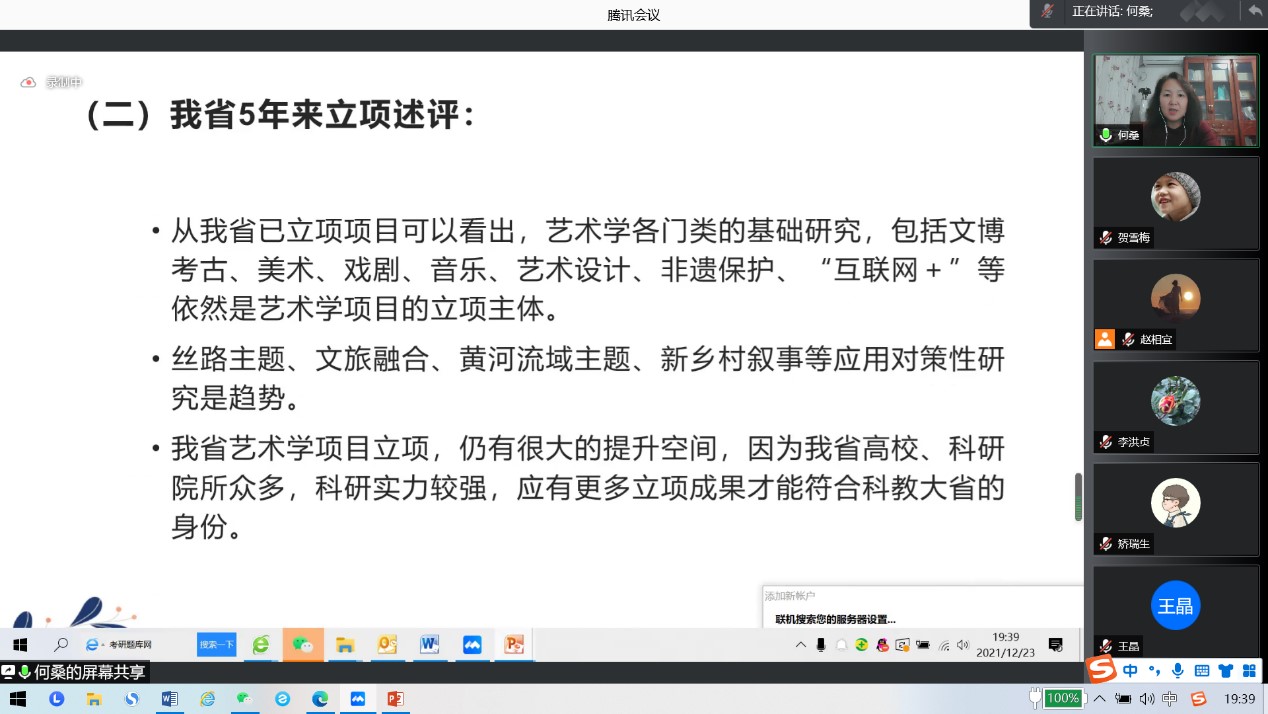
Task: Switch to Tencent Meeting in the bottom taskbar
Action: click(357, 699)
